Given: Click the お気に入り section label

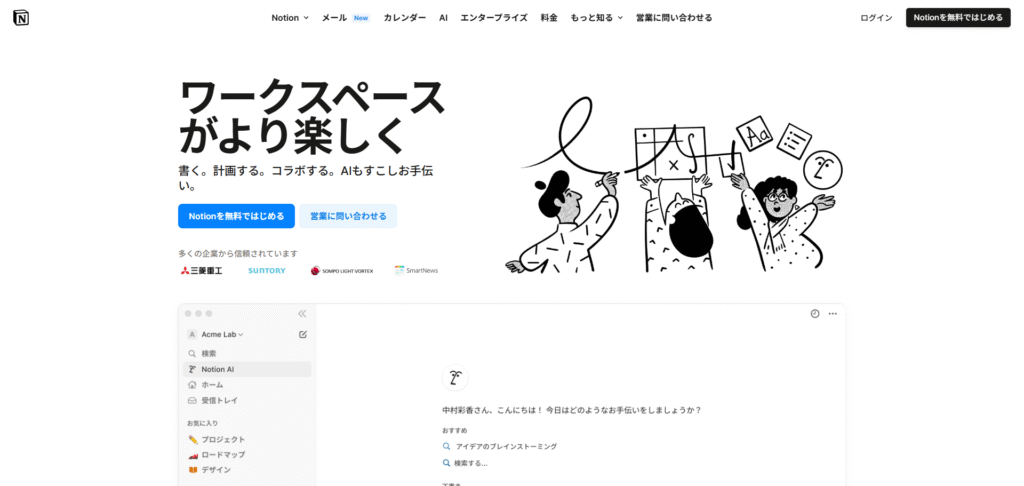Looking at the screenshot, I should 202,423.
